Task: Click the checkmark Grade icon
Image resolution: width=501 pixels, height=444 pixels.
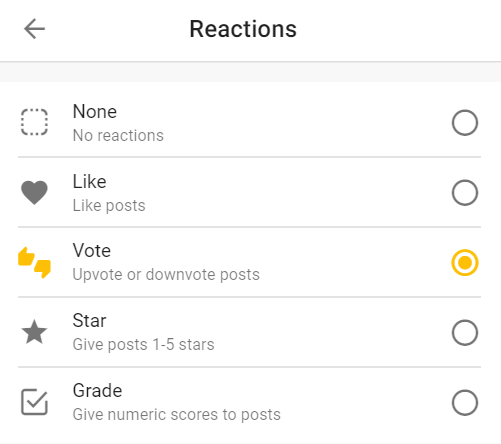Action: point(34,402)
